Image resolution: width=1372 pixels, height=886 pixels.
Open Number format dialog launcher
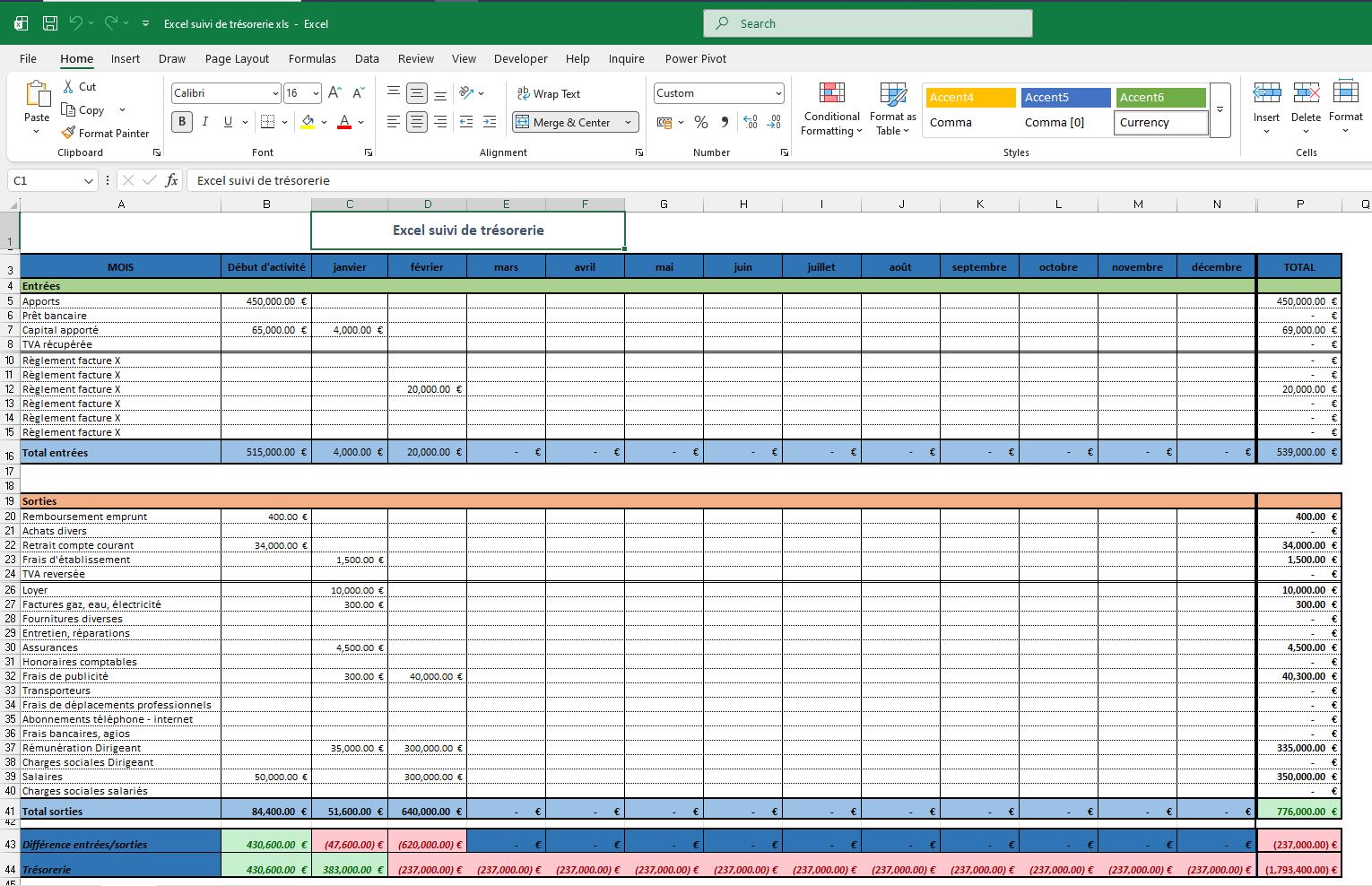(785, 153)
